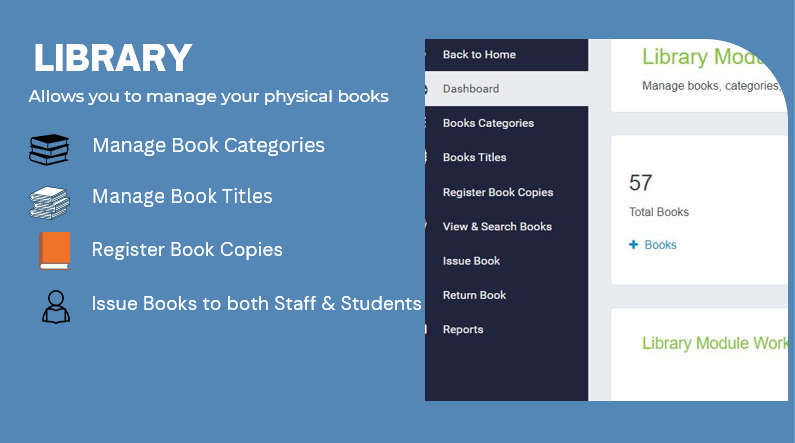
Task: Click the white book pile icon
Action: pos(49,203)
